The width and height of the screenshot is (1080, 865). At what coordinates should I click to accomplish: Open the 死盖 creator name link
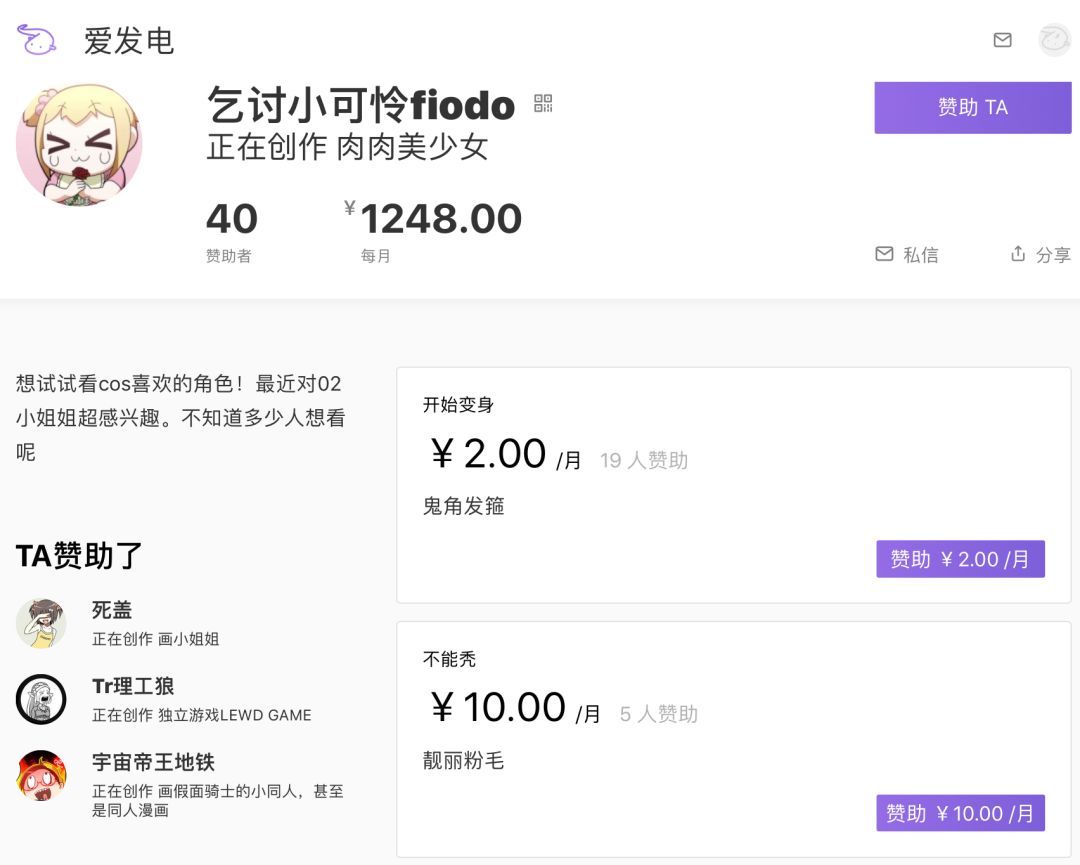[112, 610]
